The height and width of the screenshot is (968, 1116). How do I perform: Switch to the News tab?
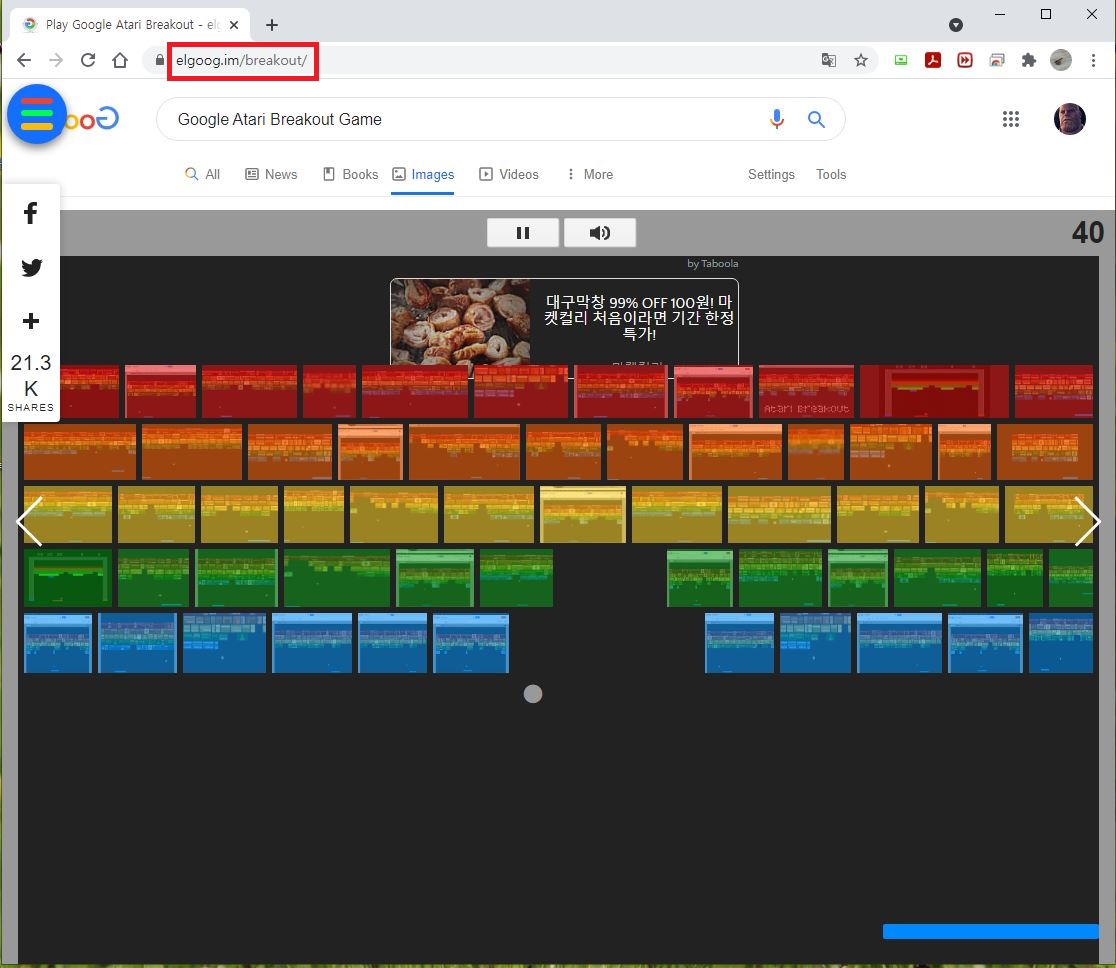pyautogui.click(x=271, y=174)
